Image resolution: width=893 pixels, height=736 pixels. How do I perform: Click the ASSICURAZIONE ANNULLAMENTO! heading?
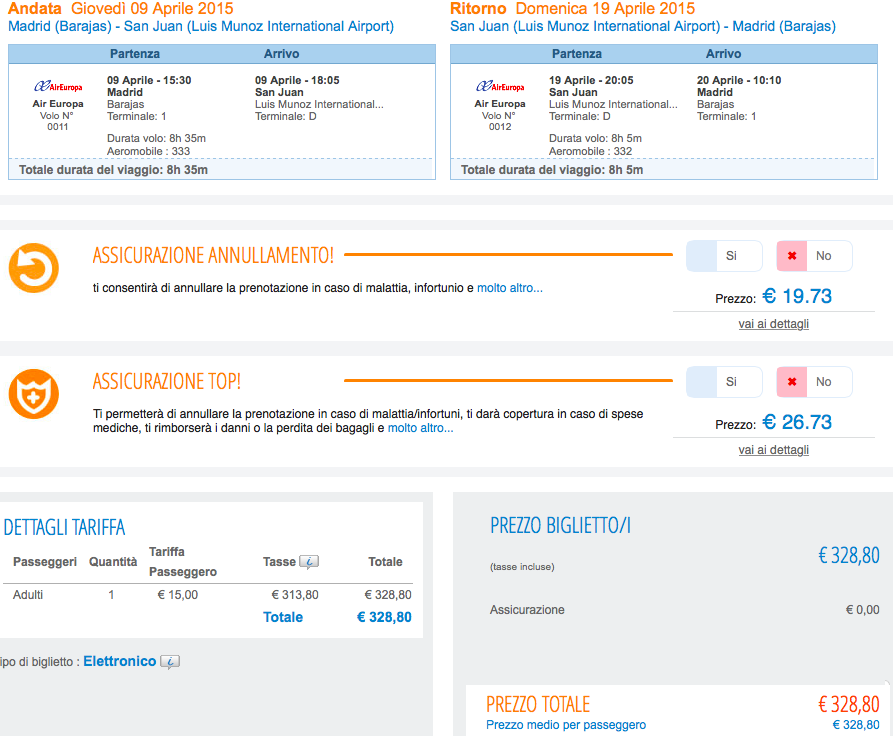[213, 256]
